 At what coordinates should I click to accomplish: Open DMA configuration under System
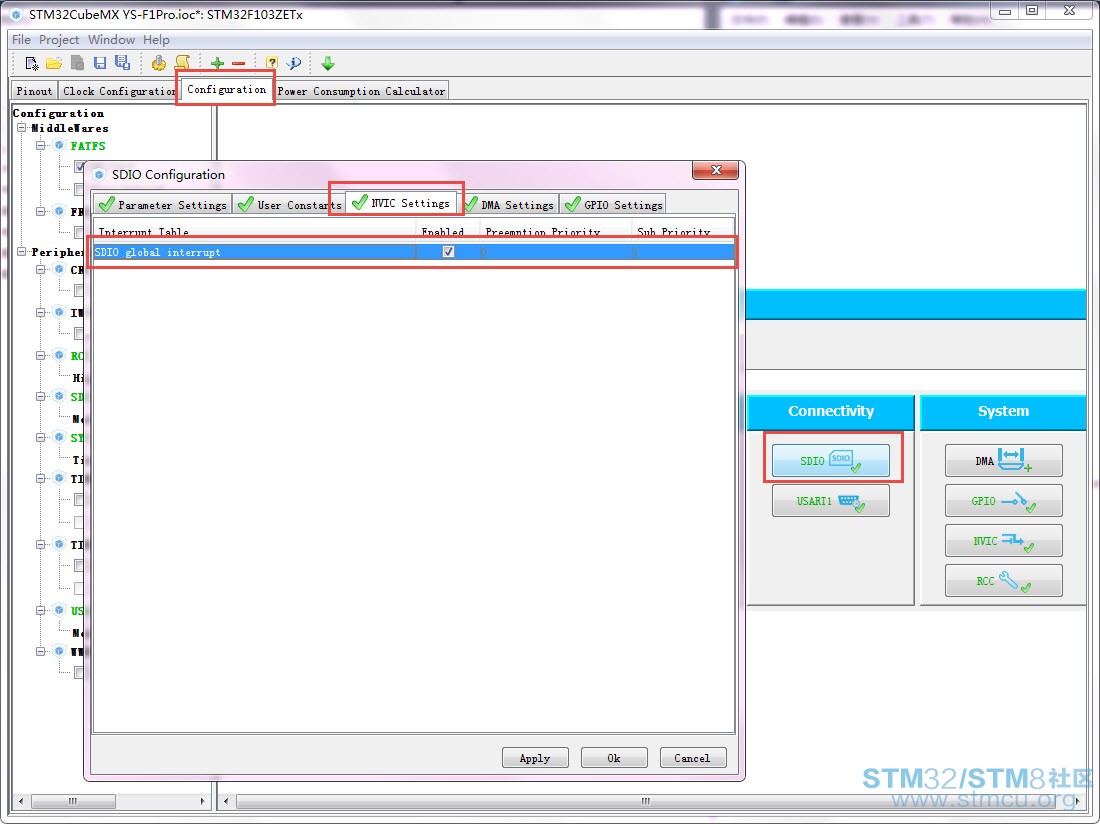click(1003, 460)
